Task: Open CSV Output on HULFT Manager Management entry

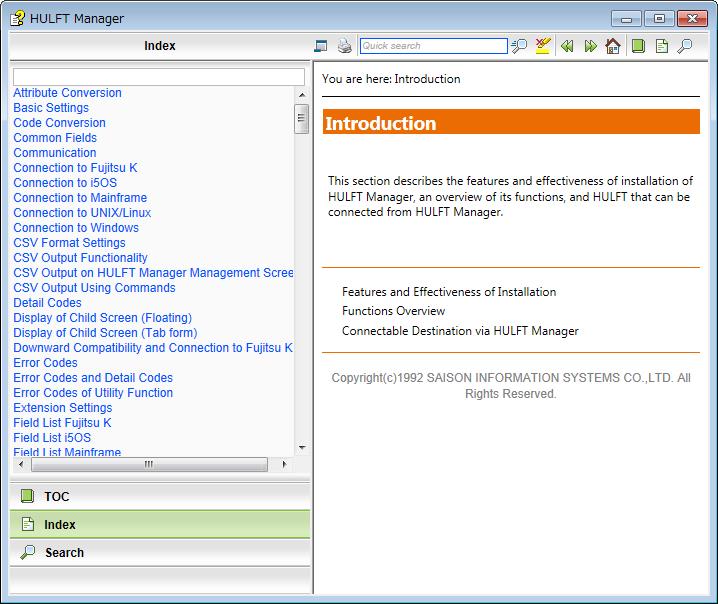Action: click(153, 273)
